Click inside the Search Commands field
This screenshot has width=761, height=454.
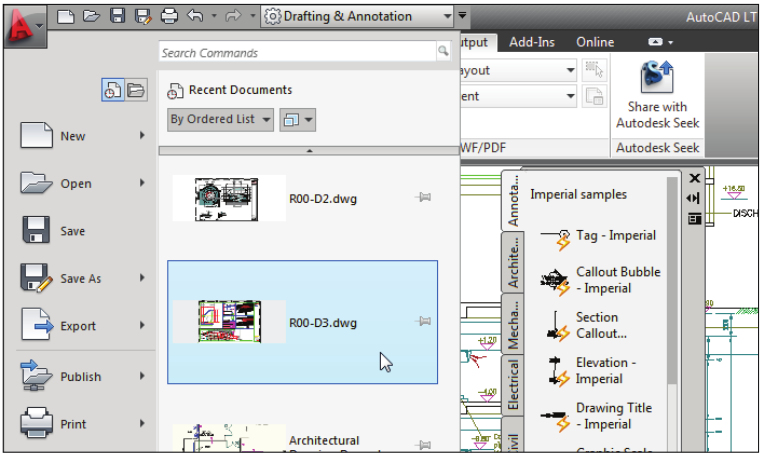pos(297,52)
